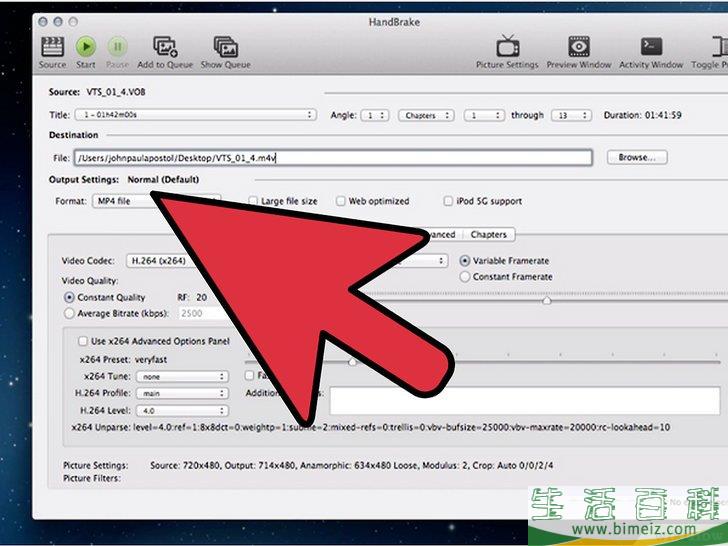Click the Average Bitrate 2500 field

point(201,313)
